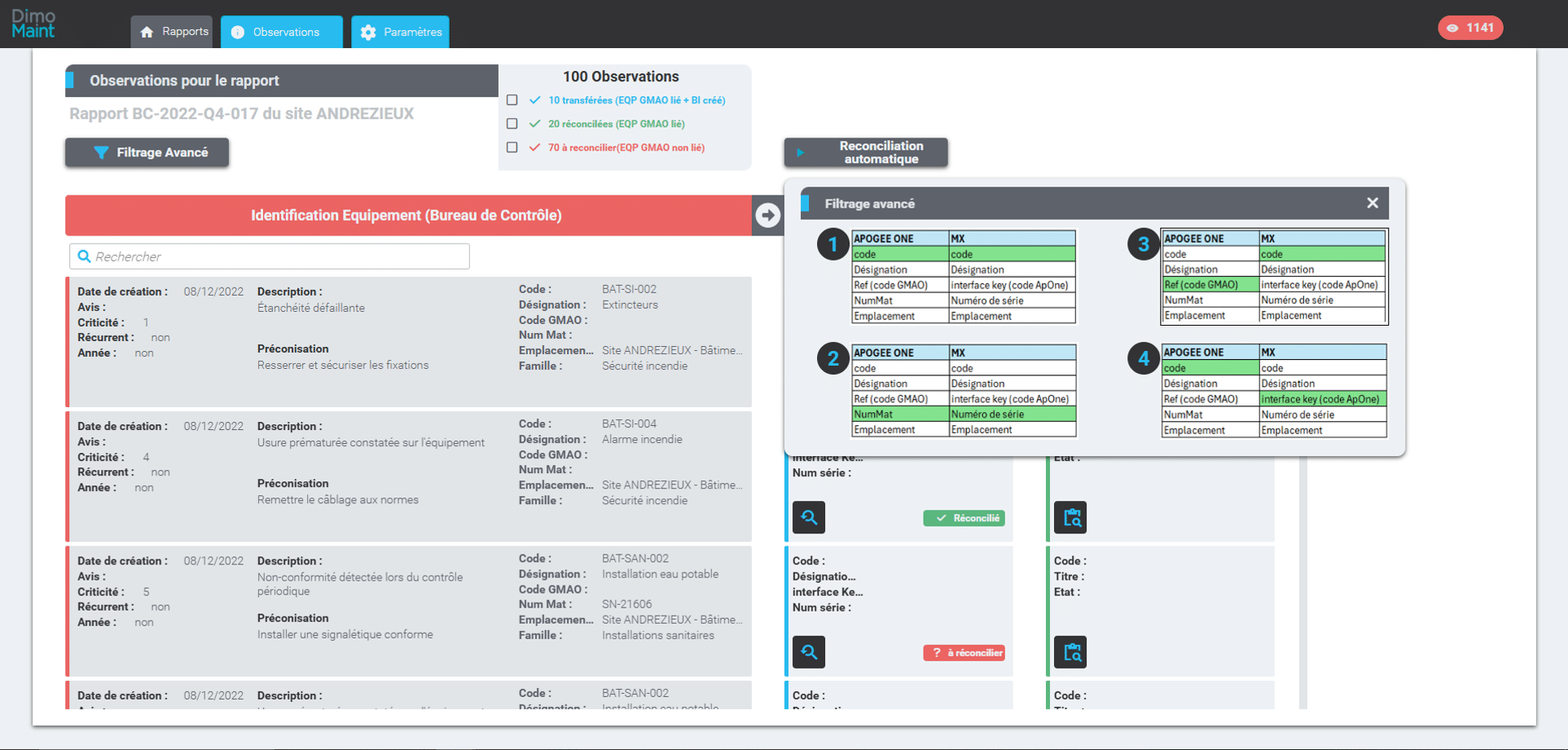The width and height of the screenshot is (1568, 750).
Task: Choose filter option 3 matching Ref (code GMAO)
Action: pos(1275,277)
